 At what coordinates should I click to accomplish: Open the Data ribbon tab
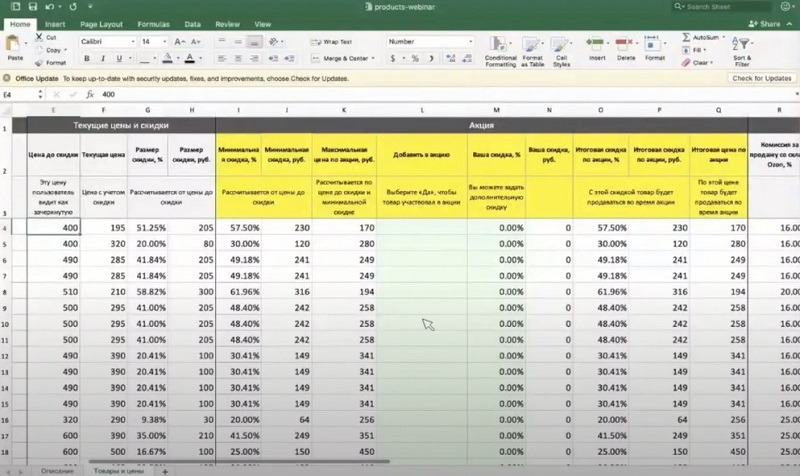[x=192, y=24]
